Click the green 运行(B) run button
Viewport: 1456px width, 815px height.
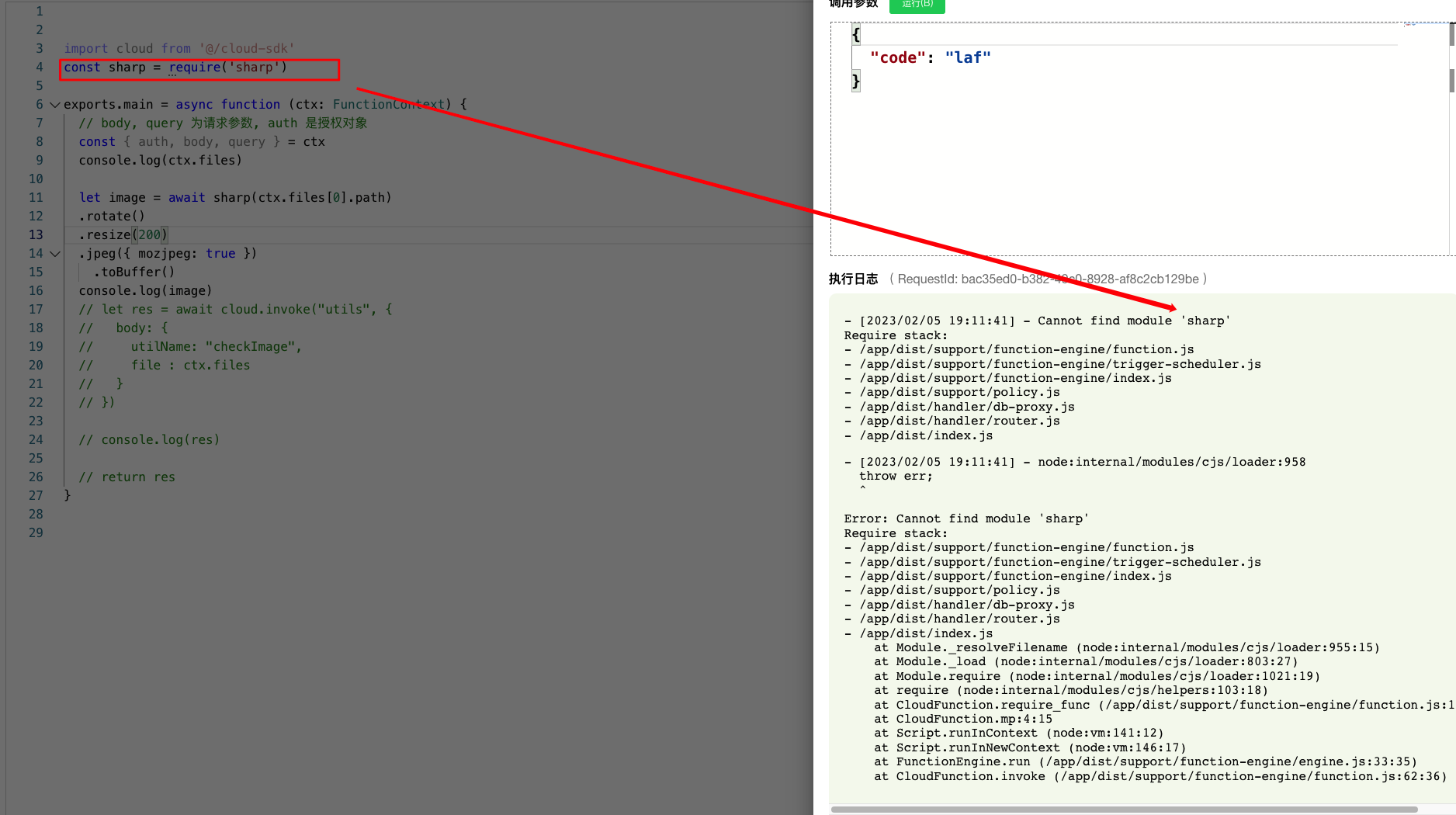(917, 5)
